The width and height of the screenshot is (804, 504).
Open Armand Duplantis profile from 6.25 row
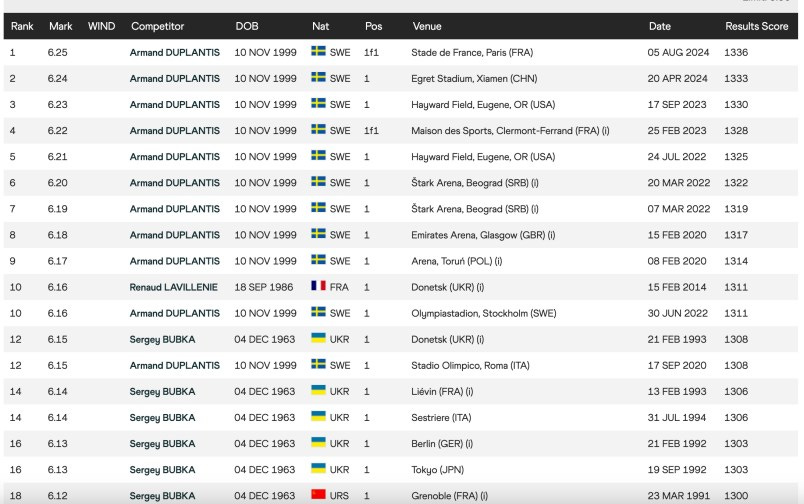[174, 52]
